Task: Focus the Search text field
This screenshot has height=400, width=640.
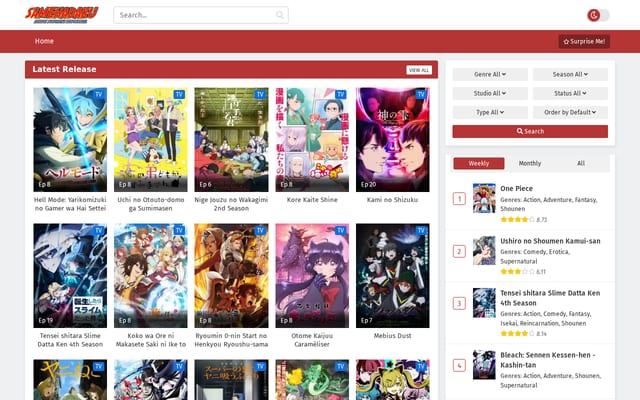Action: 201,15
